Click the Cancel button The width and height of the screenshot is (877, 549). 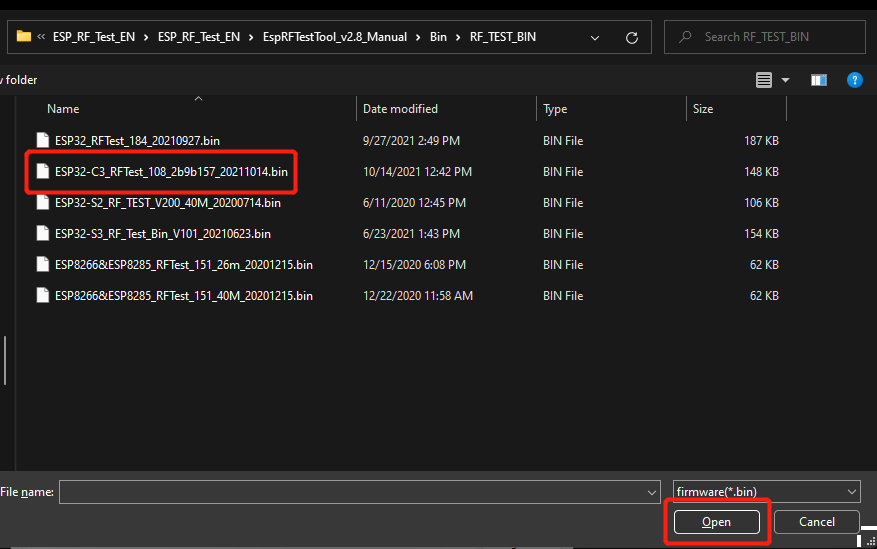[817, 522]
